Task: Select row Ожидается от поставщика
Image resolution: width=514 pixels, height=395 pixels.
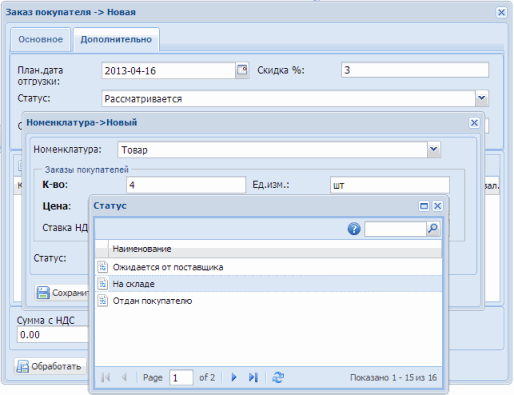Action: point(268,267)
